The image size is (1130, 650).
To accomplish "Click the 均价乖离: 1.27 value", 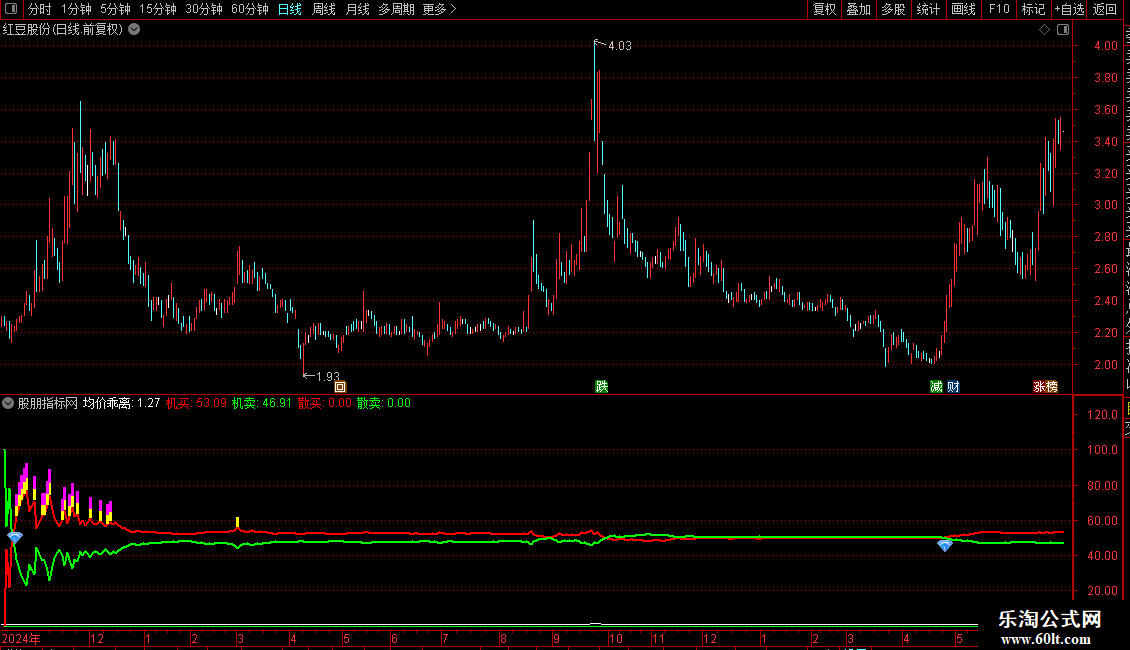I will 121,404.
